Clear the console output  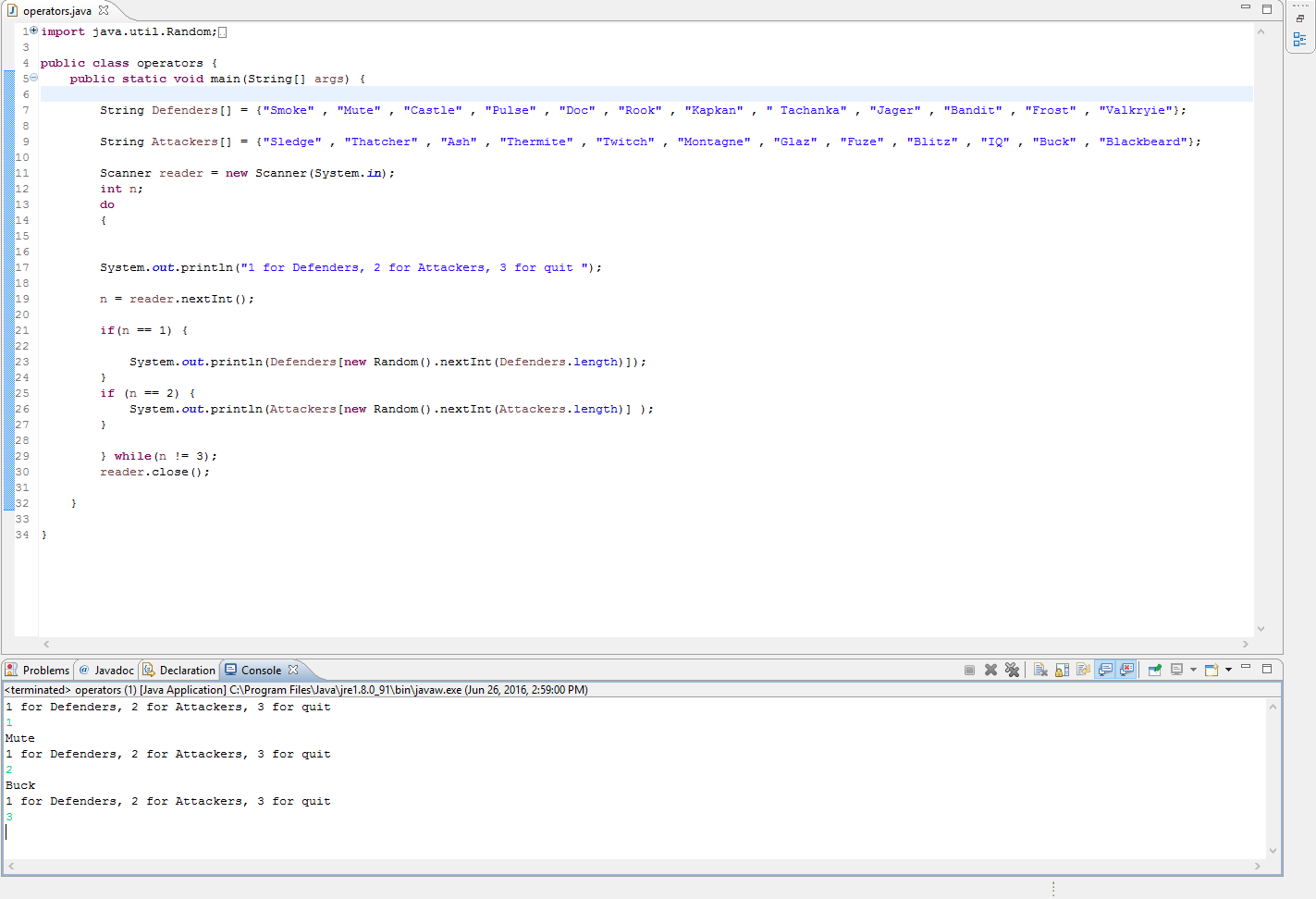tap(1040, 671)
